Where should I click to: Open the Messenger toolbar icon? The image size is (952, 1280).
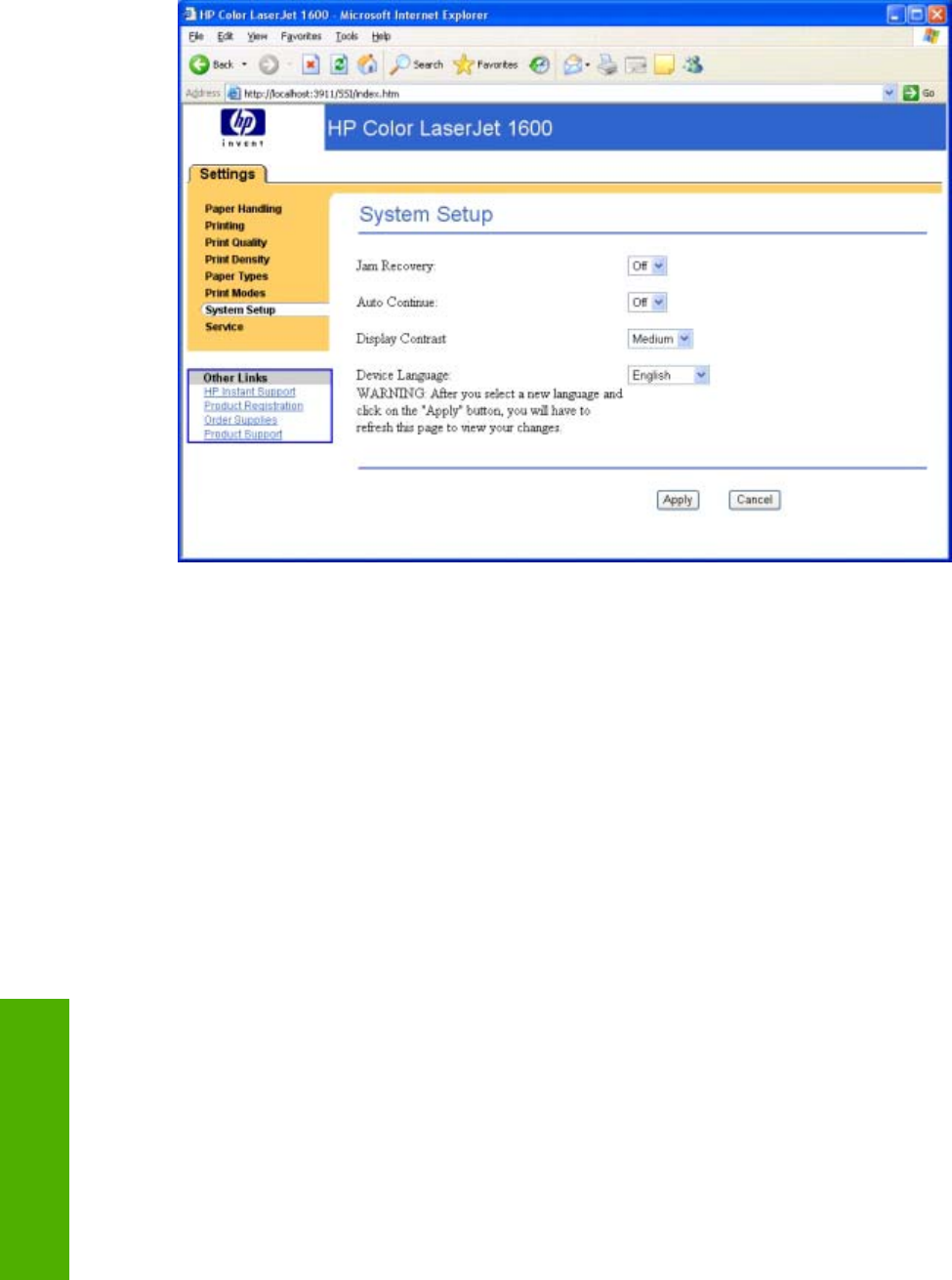point(693,64)
